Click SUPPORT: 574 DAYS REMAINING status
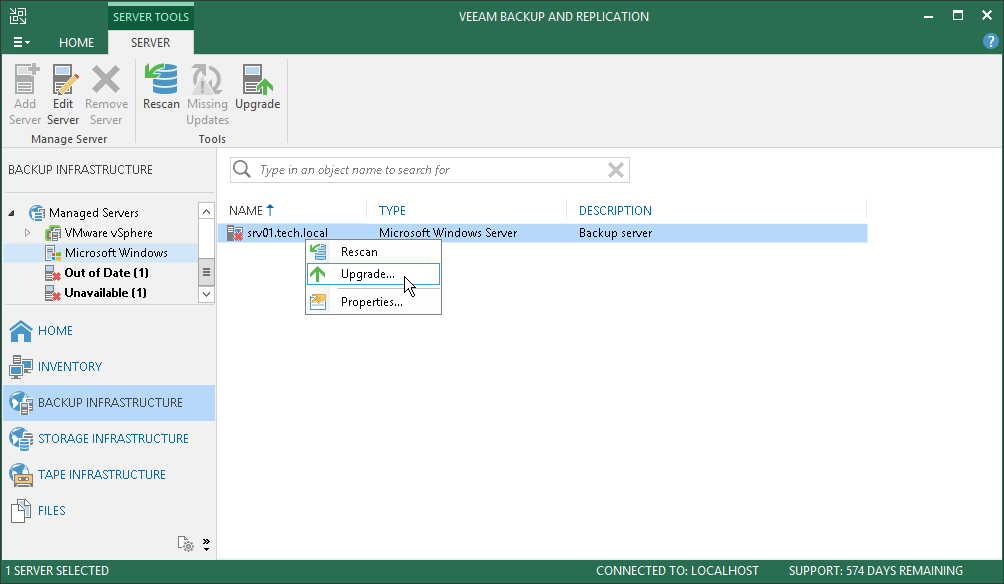Viewport: 1004px width, 584px height. [875, 571]
